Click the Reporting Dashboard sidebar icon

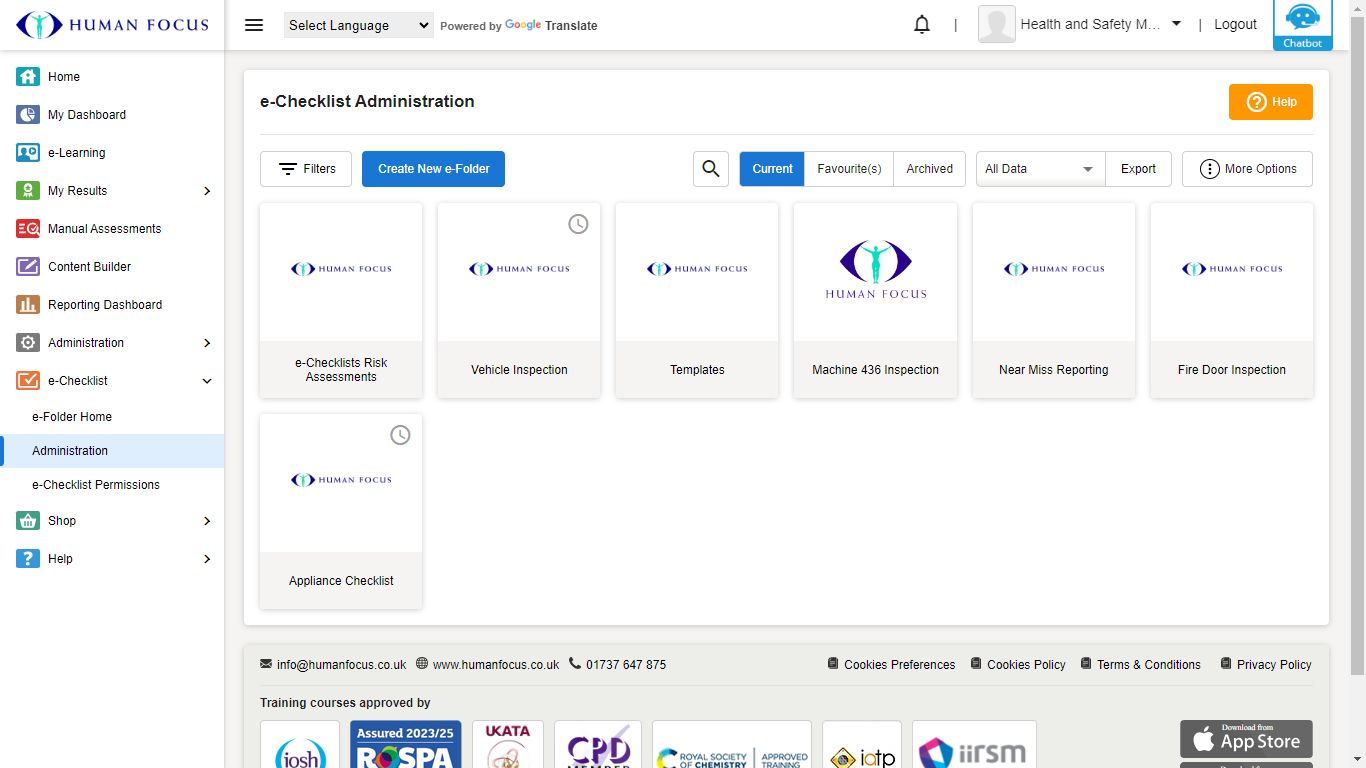coord(28,305)
